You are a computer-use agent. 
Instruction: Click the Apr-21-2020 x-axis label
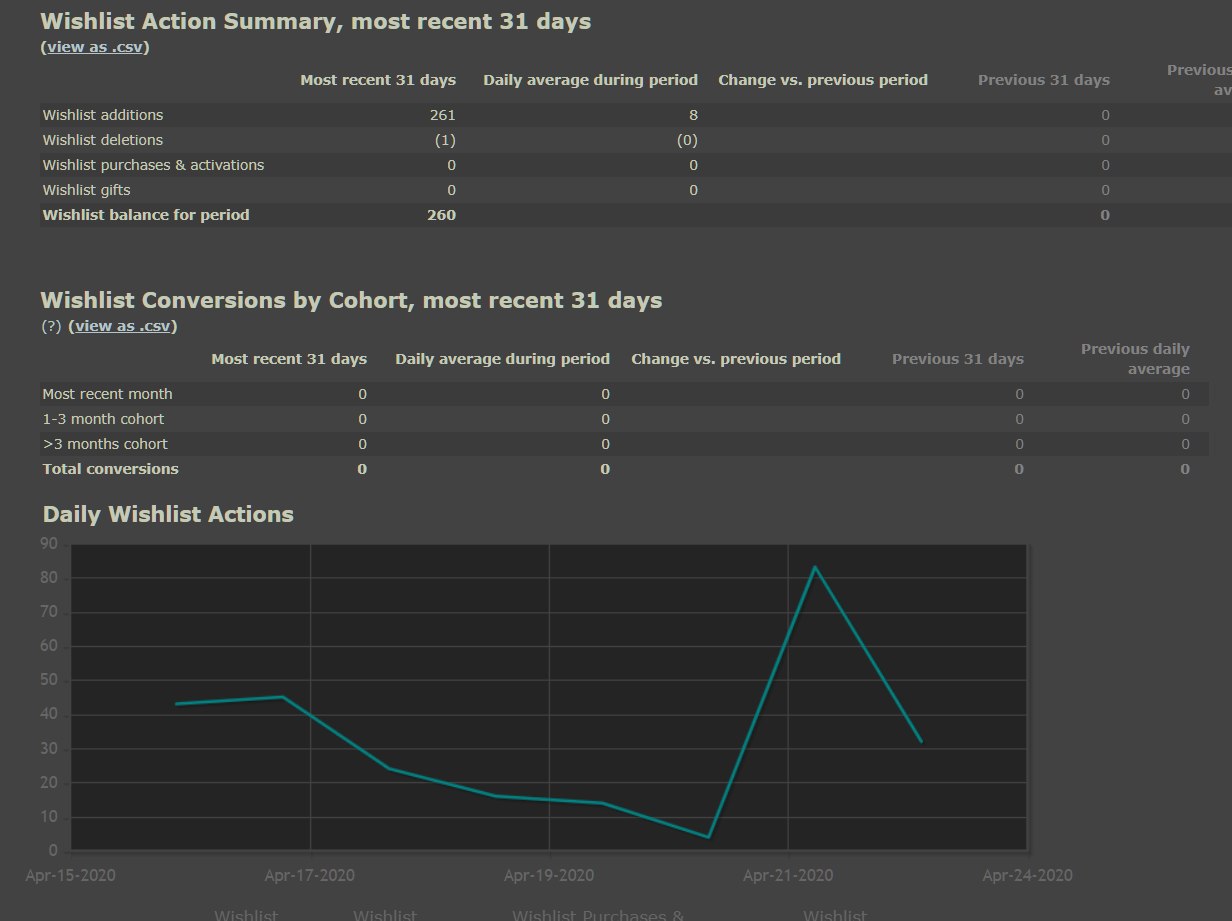788,876
